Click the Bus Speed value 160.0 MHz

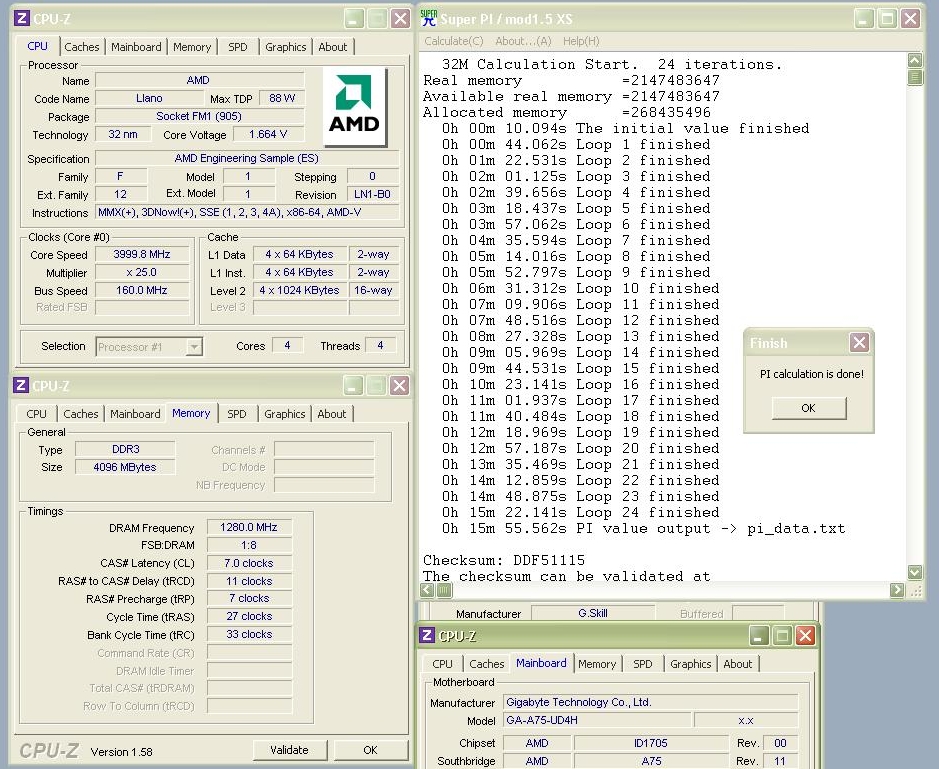(x=142, y=290)
